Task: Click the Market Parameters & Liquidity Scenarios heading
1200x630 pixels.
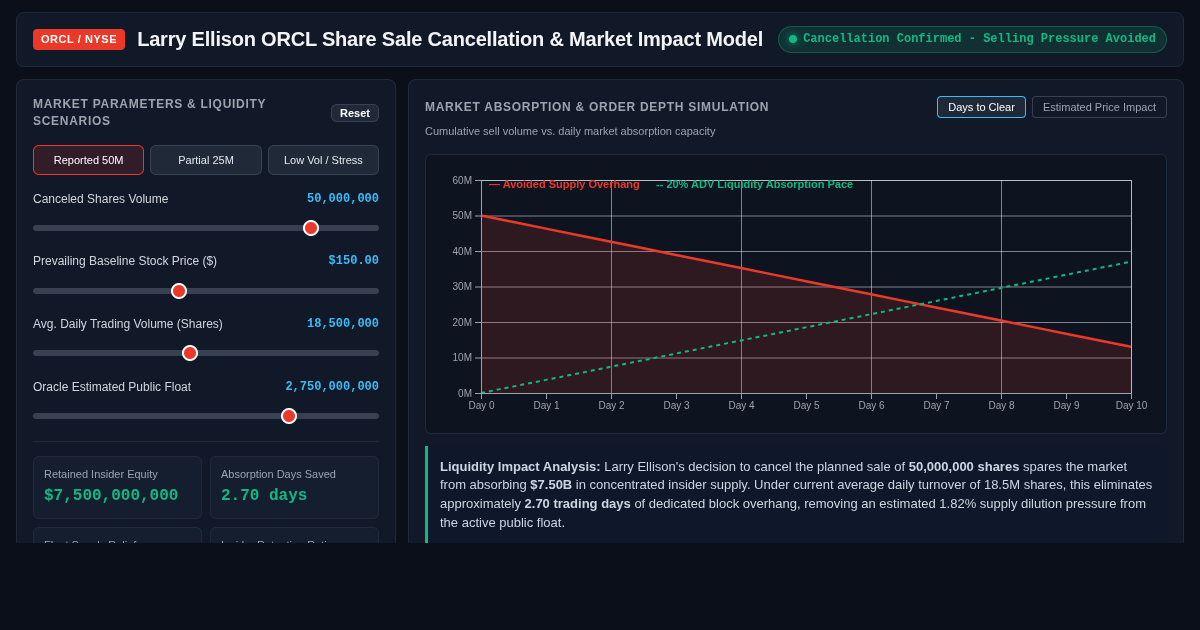Action: click(150, 113)
